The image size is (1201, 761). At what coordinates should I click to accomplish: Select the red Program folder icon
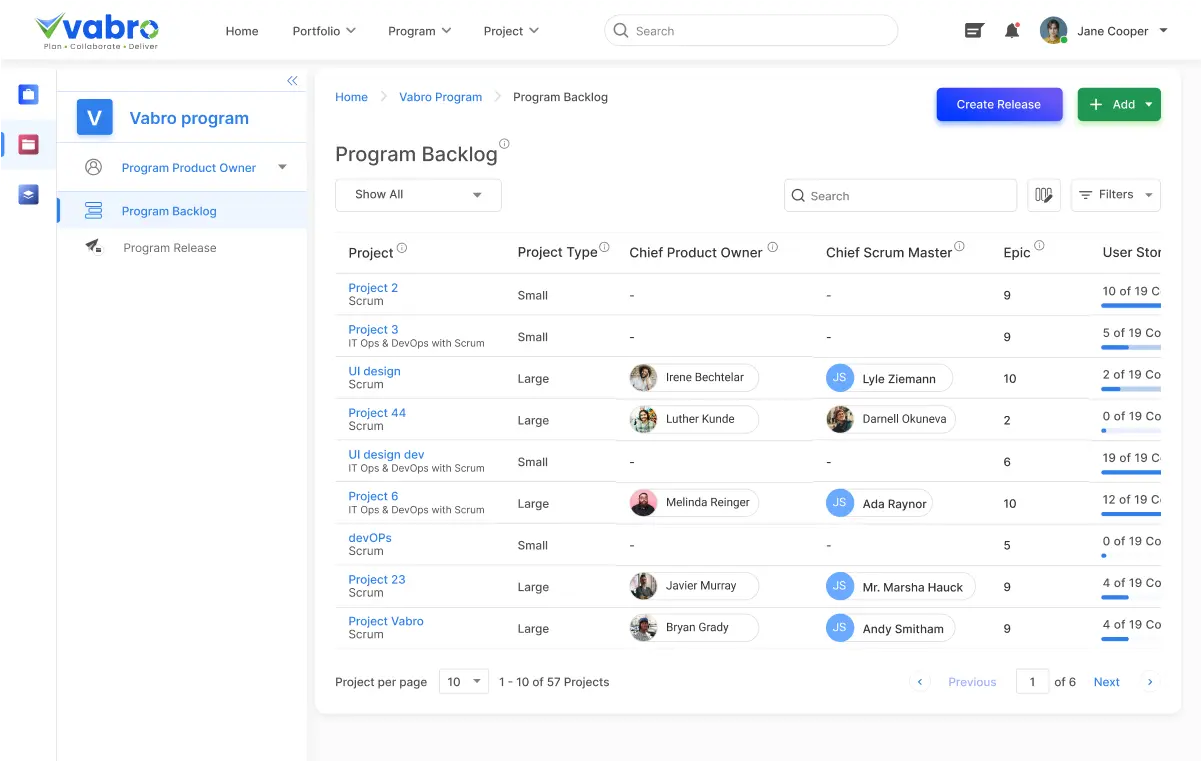pos(28,144)
